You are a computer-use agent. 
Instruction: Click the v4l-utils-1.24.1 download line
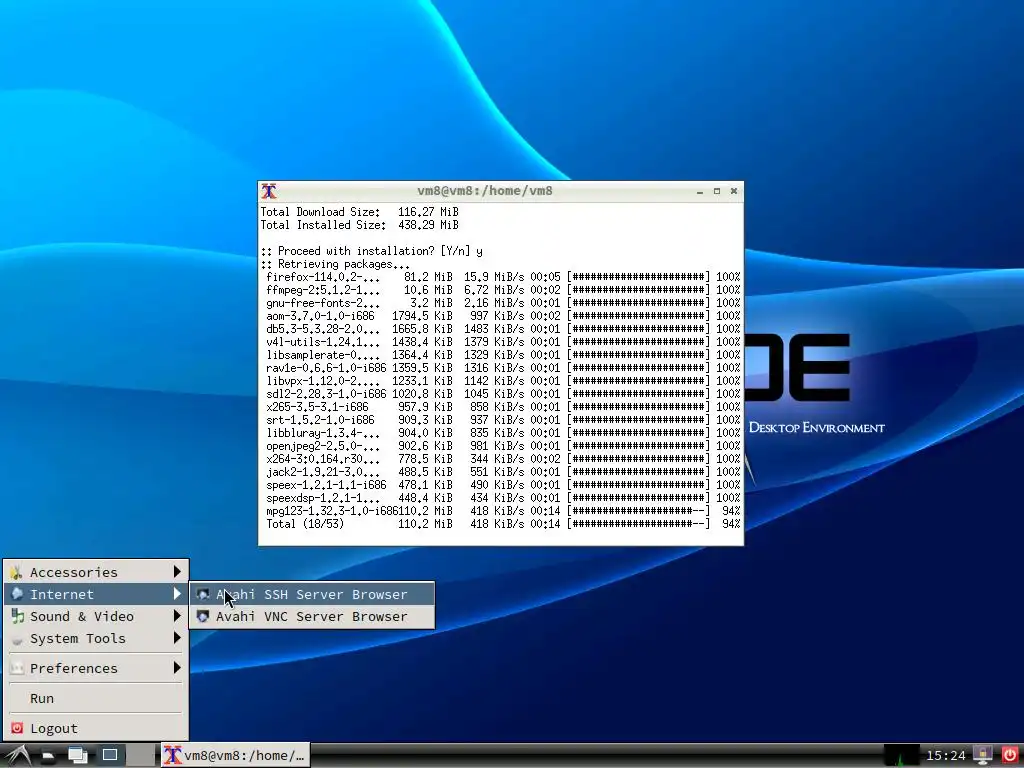(x=500, y=342)
